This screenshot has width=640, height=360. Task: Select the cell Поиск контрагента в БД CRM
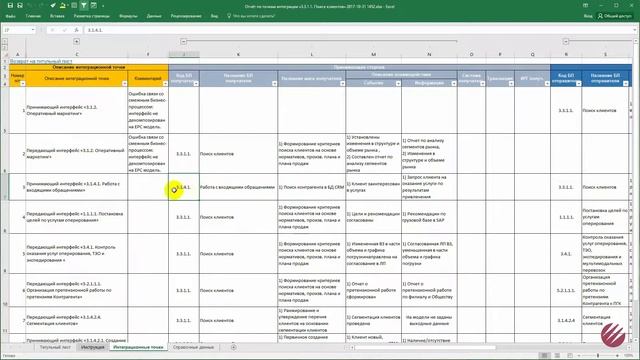click(311, 187)
